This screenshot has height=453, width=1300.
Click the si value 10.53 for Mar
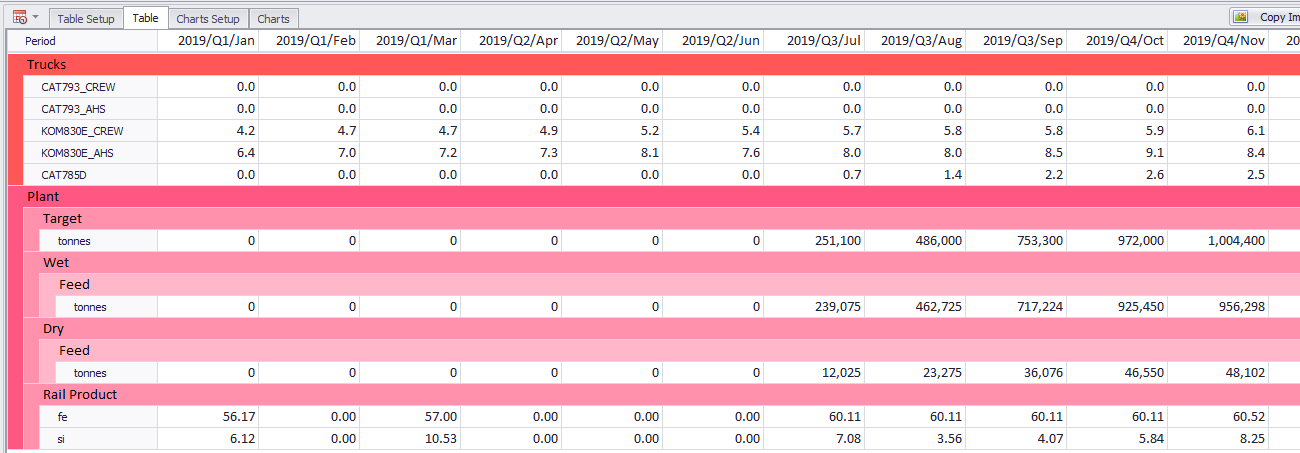point(410,438)
